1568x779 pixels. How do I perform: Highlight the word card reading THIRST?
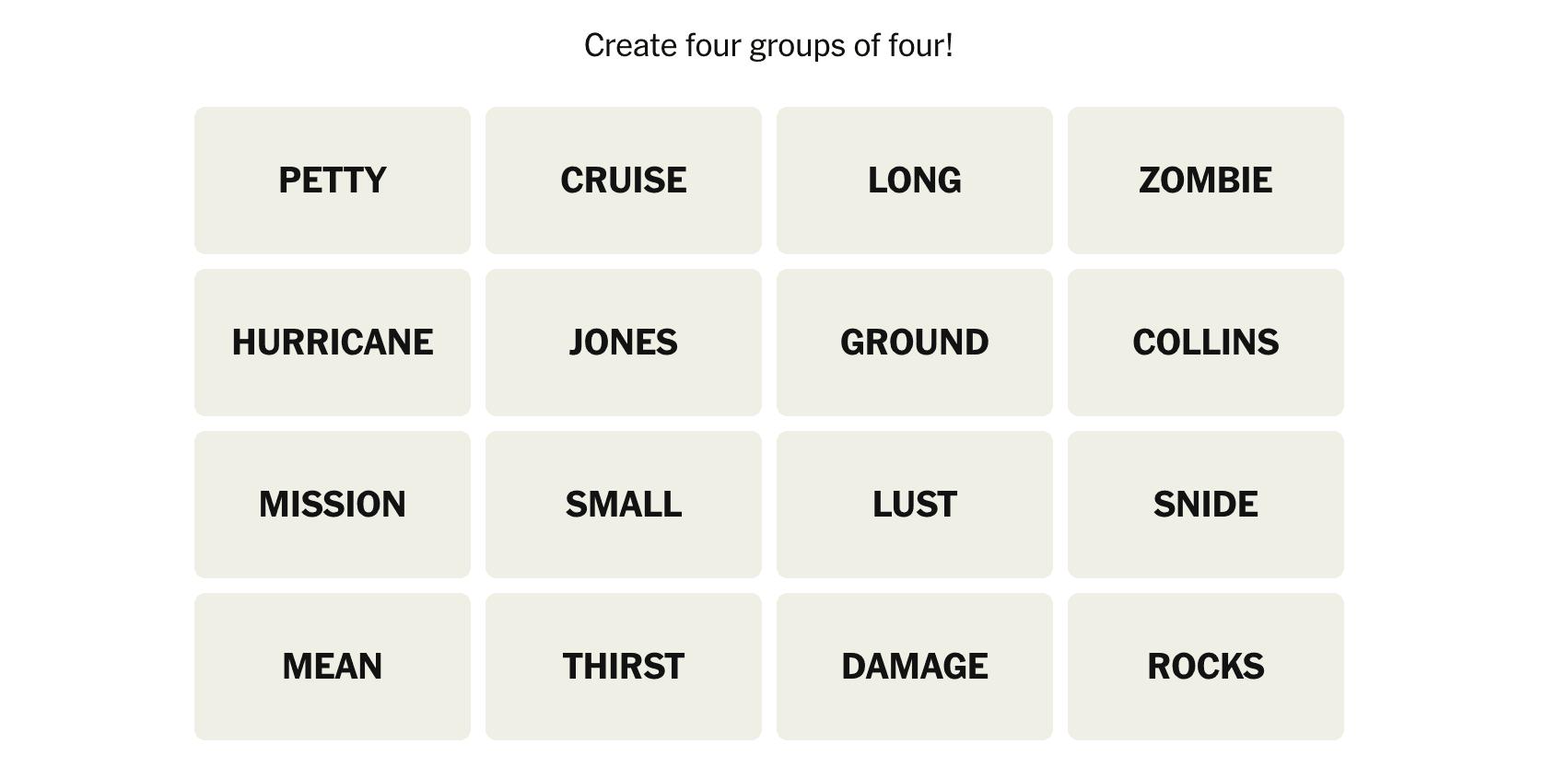click(623, 667)
